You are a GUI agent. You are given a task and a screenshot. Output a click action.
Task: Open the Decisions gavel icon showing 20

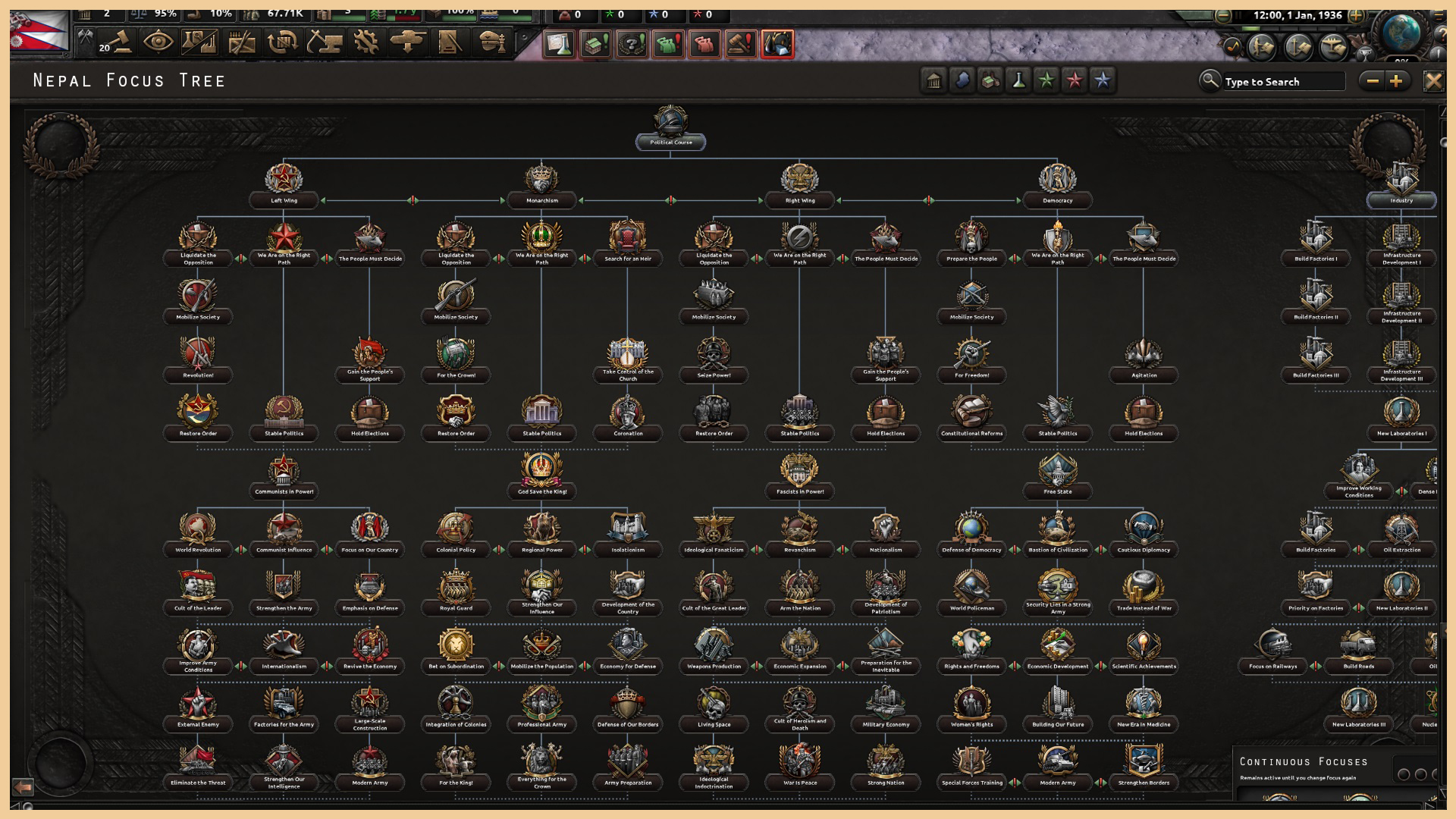point(116,42)
